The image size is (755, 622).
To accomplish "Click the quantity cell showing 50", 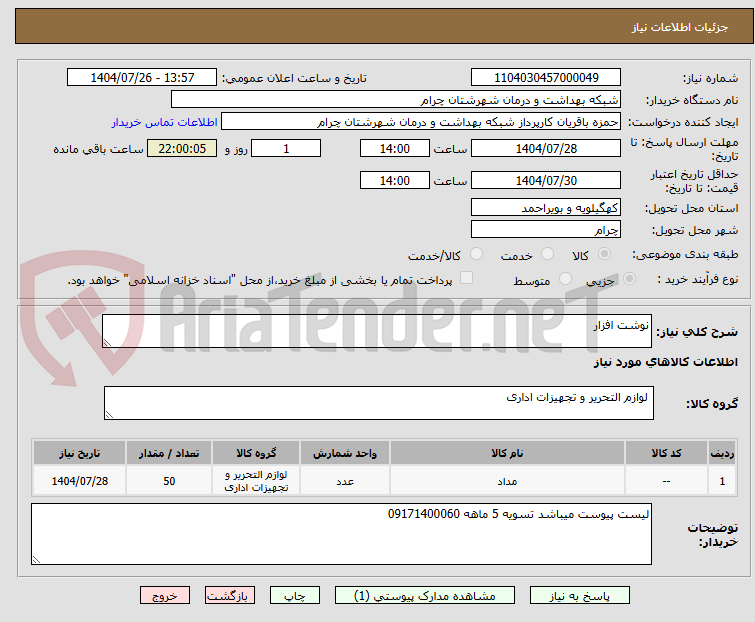I will click(x=169, y=481).
